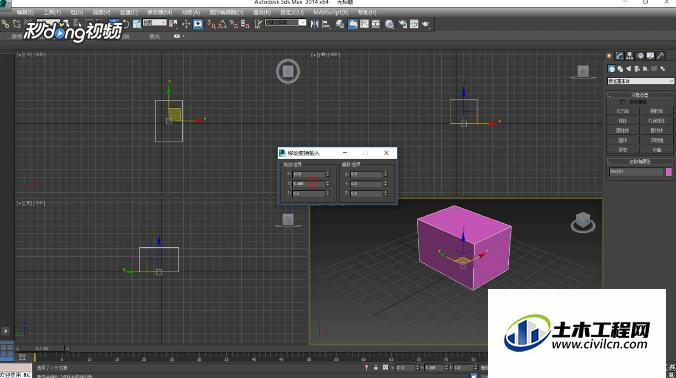
Task: Select the Cameras category icon
Action: pos(637,69)
